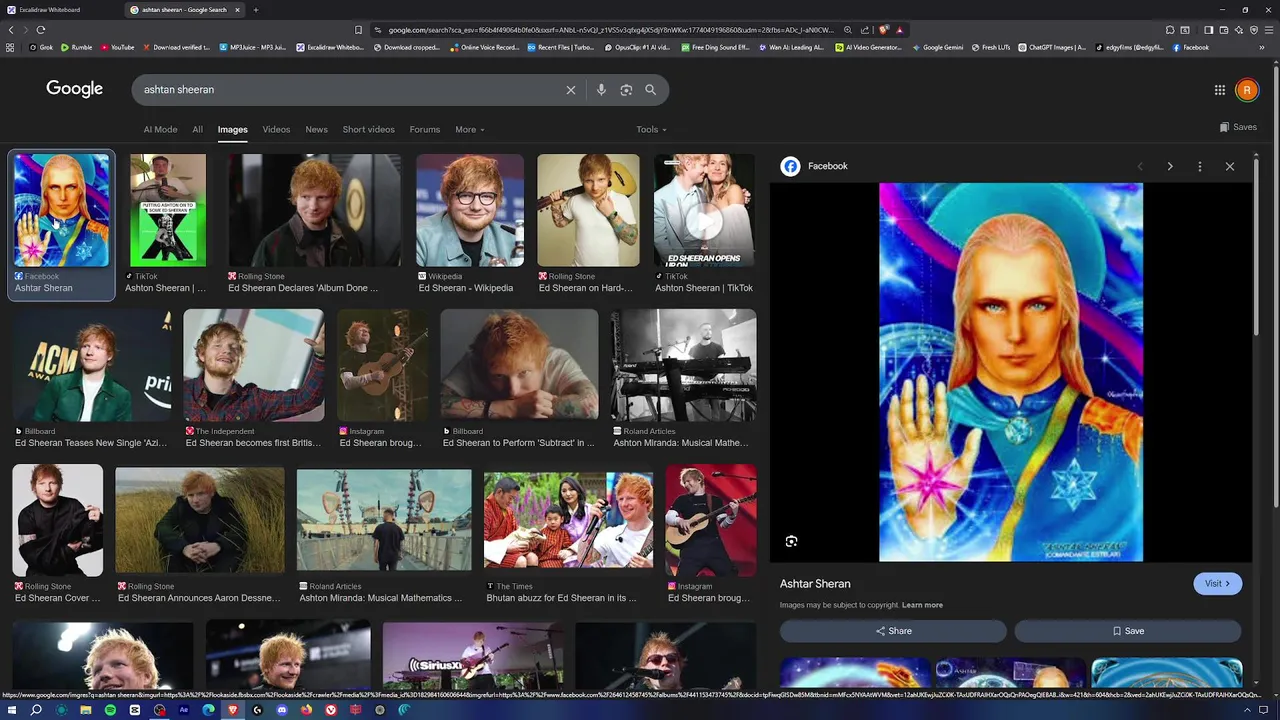
Task: Click the large Ashtar Sheran preview image
Action: click(1010, 372)
